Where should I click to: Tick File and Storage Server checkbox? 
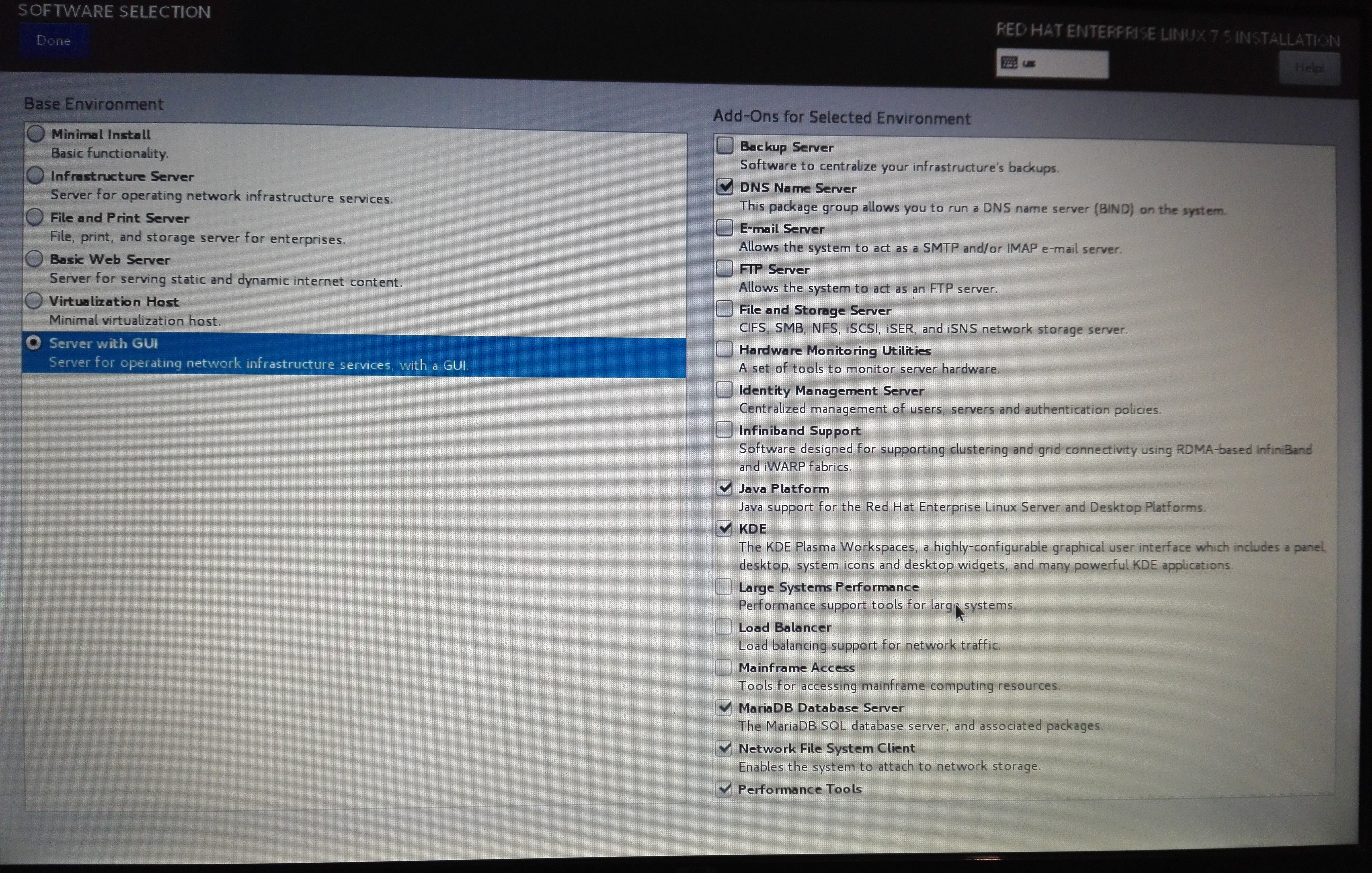[724, 308]
